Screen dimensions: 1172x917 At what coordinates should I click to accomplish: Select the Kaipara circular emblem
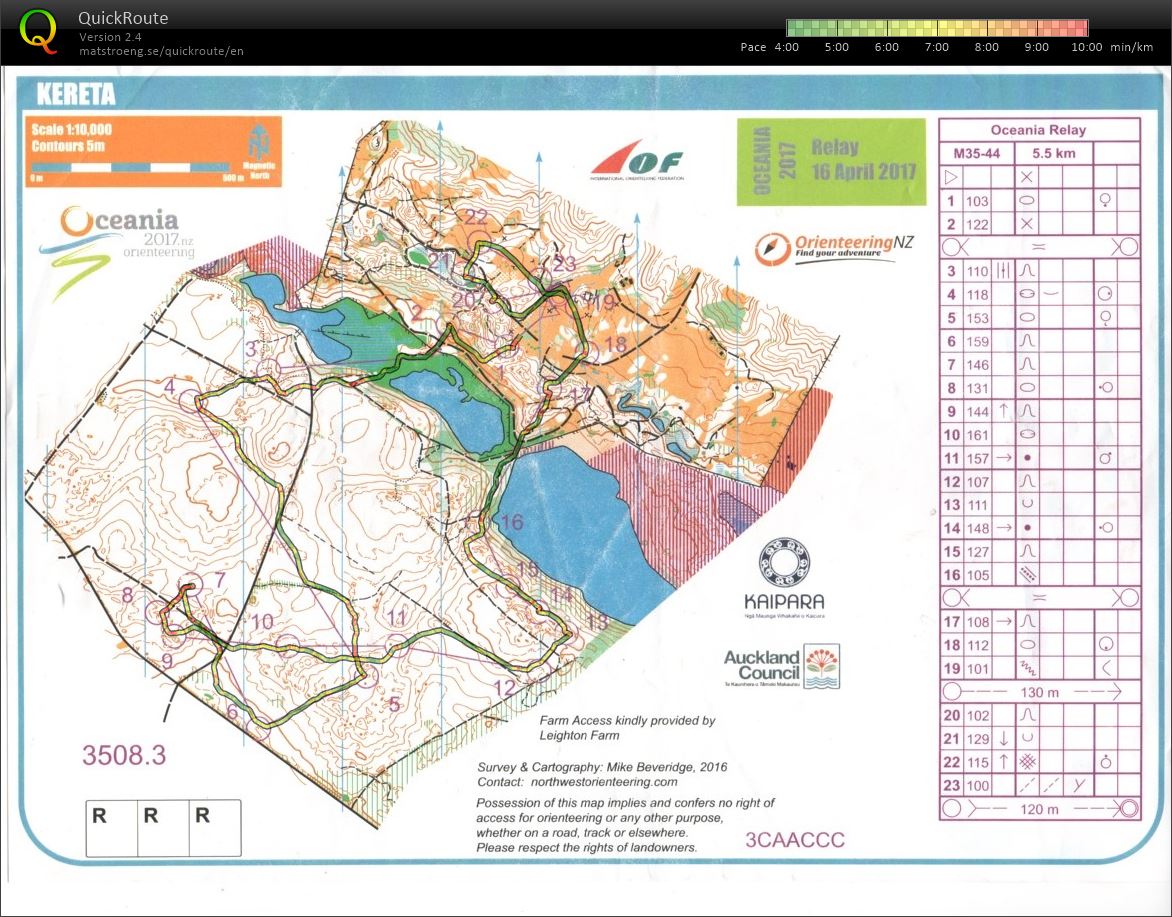(x=784, y=565)
